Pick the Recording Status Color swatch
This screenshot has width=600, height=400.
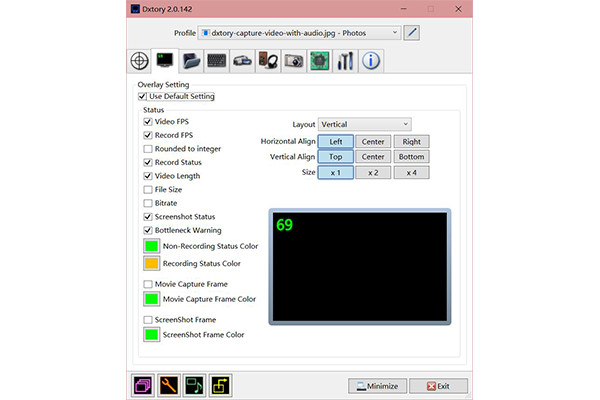point(151,263)
